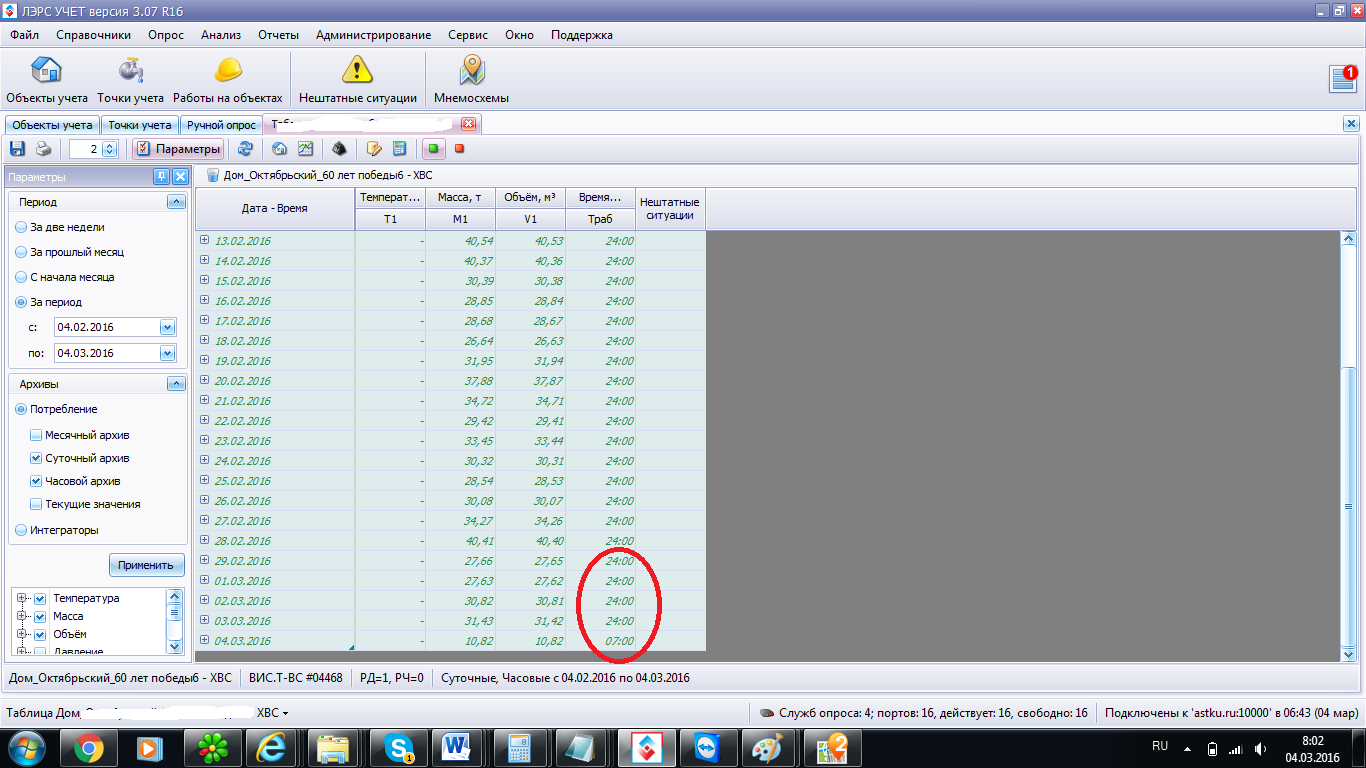Expand the 29.02.2016 row

[205, 560]
